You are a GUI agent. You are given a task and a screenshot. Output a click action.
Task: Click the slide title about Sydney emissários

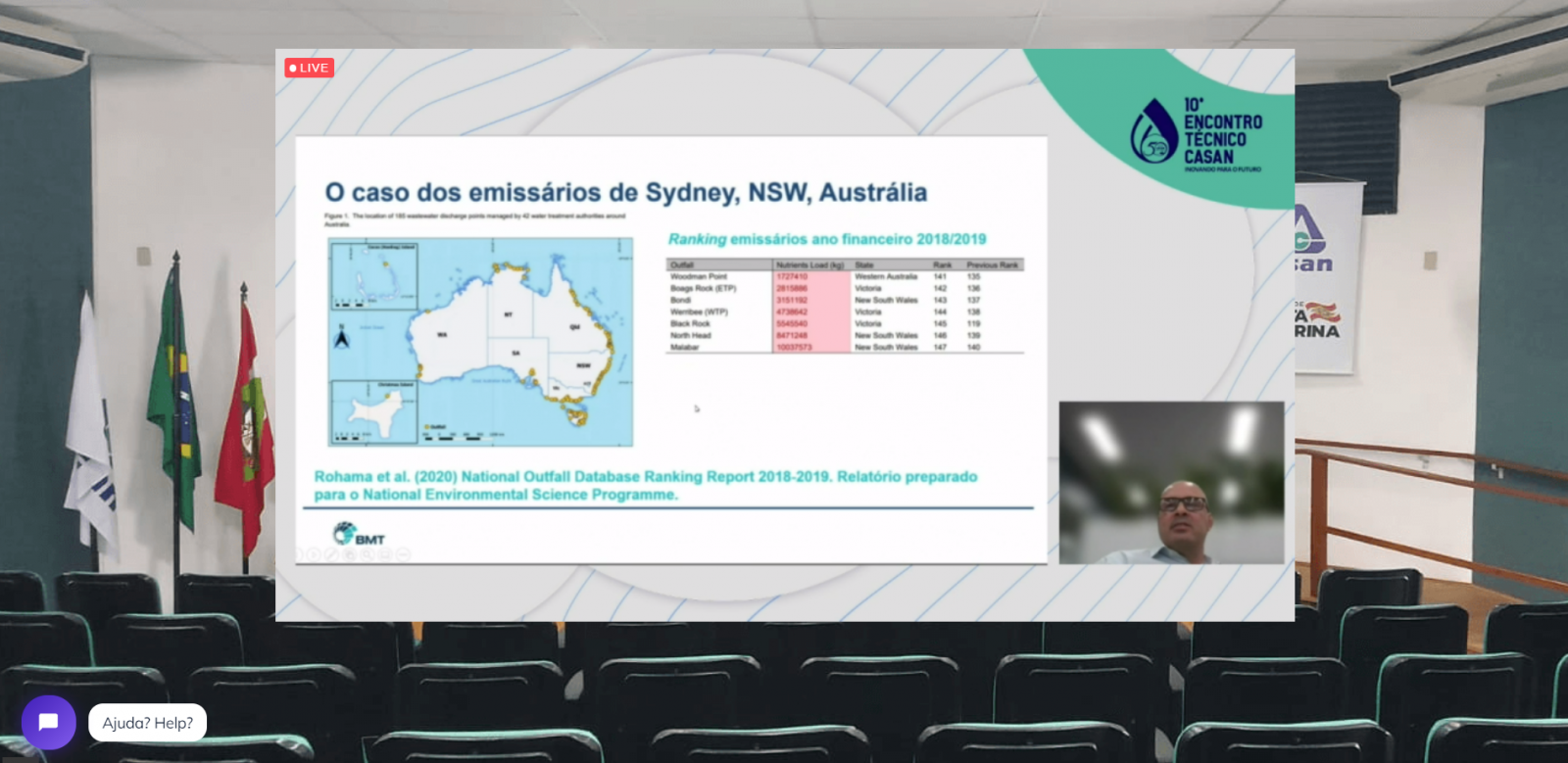[625, 192]
